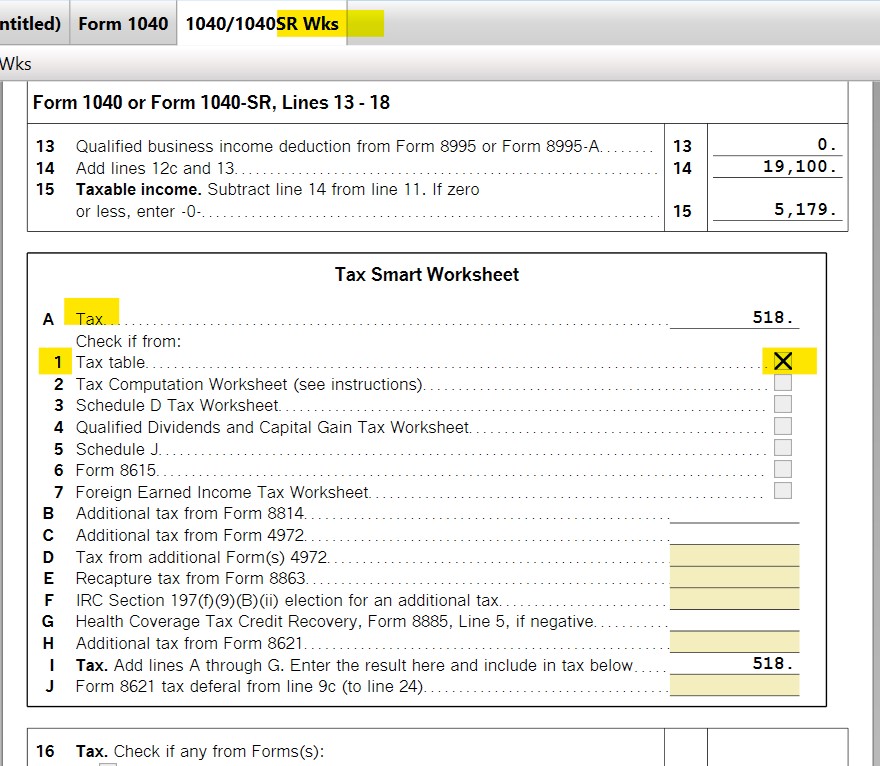Switch to the Form 1040 tab
The height and width of the screenshot is (766, 880).
pyautogui.click(x=123, y=23)
